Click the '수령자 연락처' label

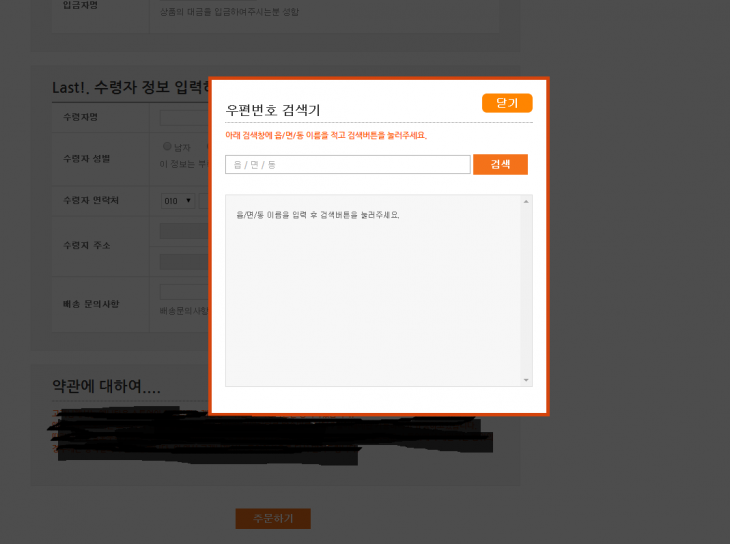pos(91,200)
